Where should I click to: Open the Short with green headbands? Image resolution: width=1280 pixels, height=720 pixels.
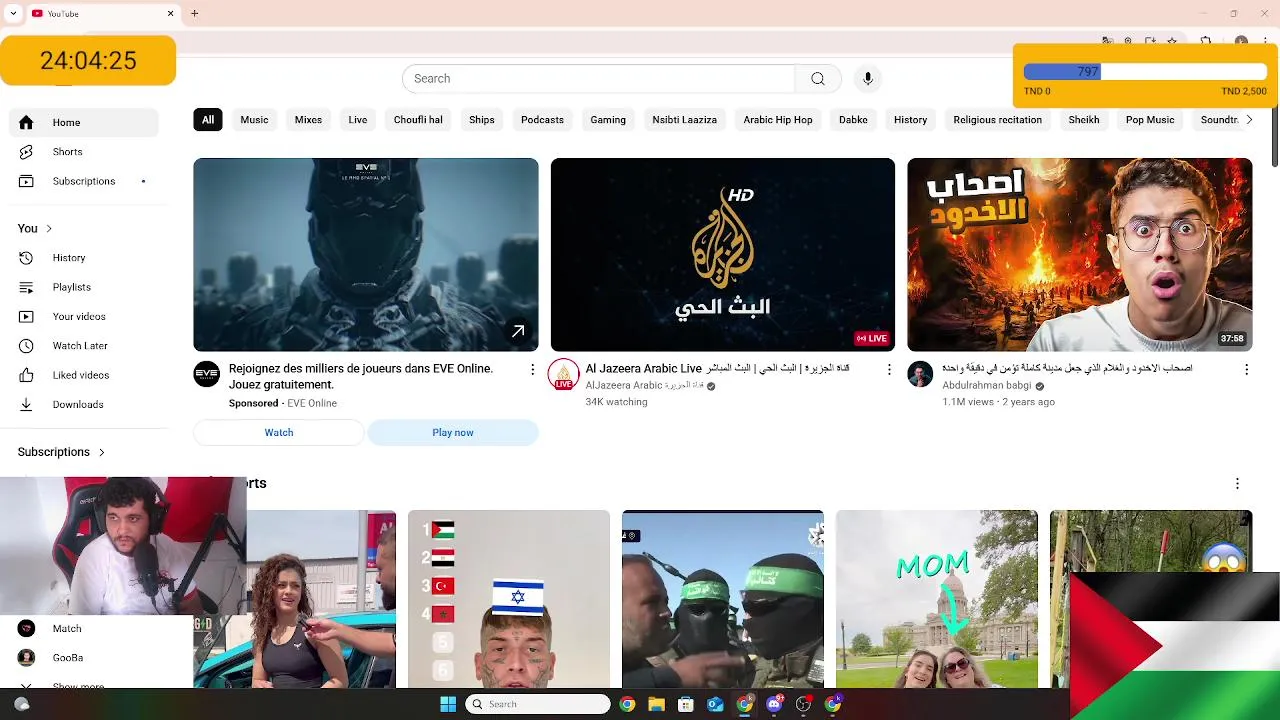coord(723,599)
